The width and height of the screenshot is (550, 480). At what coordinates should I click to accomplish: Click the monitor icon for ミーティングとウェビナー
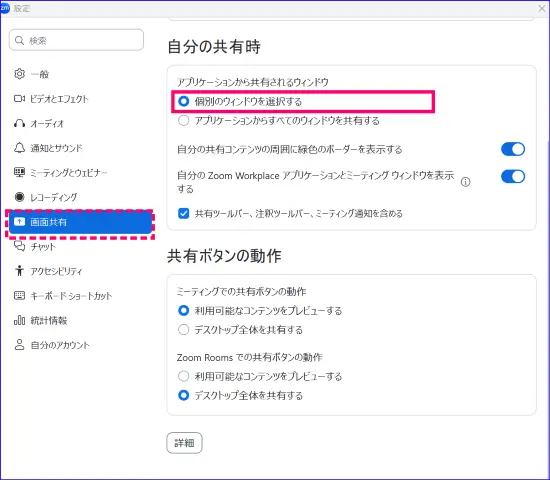point(19,172)
